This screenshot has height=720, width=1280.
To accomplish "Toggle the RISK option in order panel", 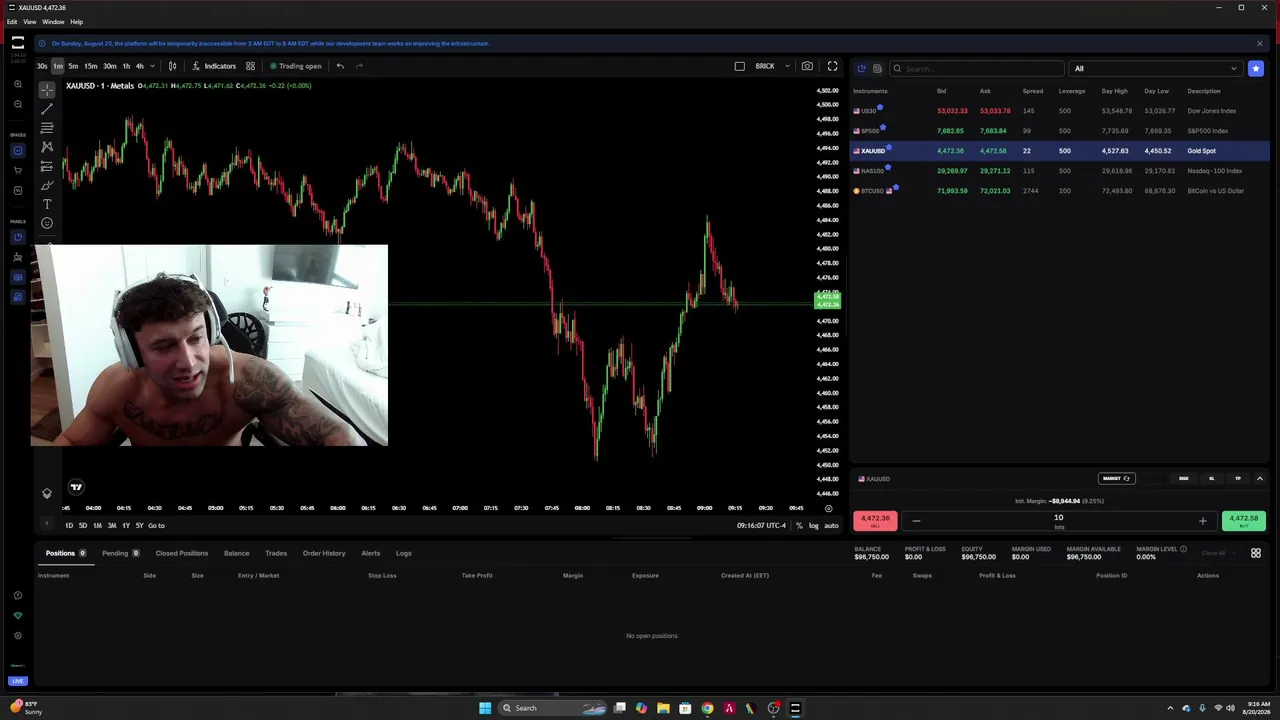I will [x=1184, y=478].
